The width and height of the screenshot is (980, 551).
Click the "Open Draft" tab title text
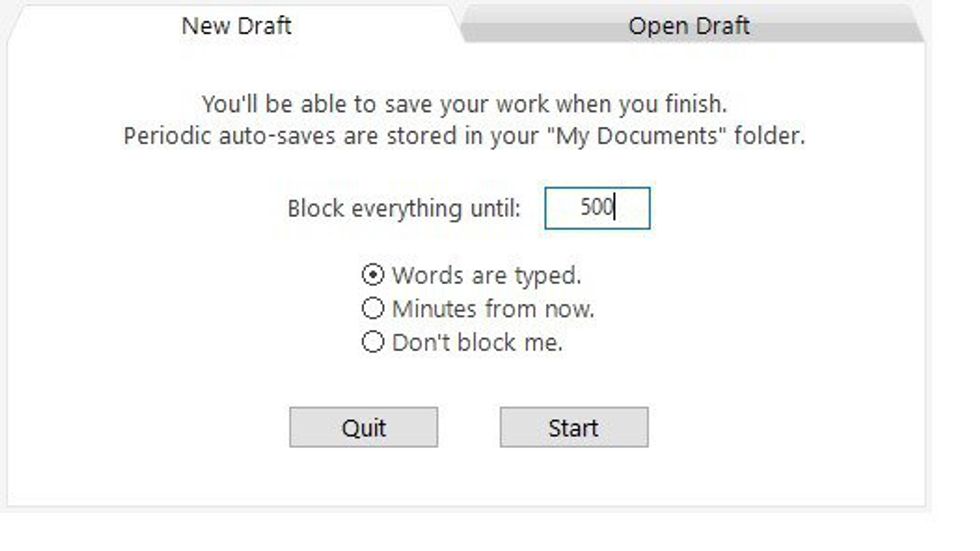point(689,26)
